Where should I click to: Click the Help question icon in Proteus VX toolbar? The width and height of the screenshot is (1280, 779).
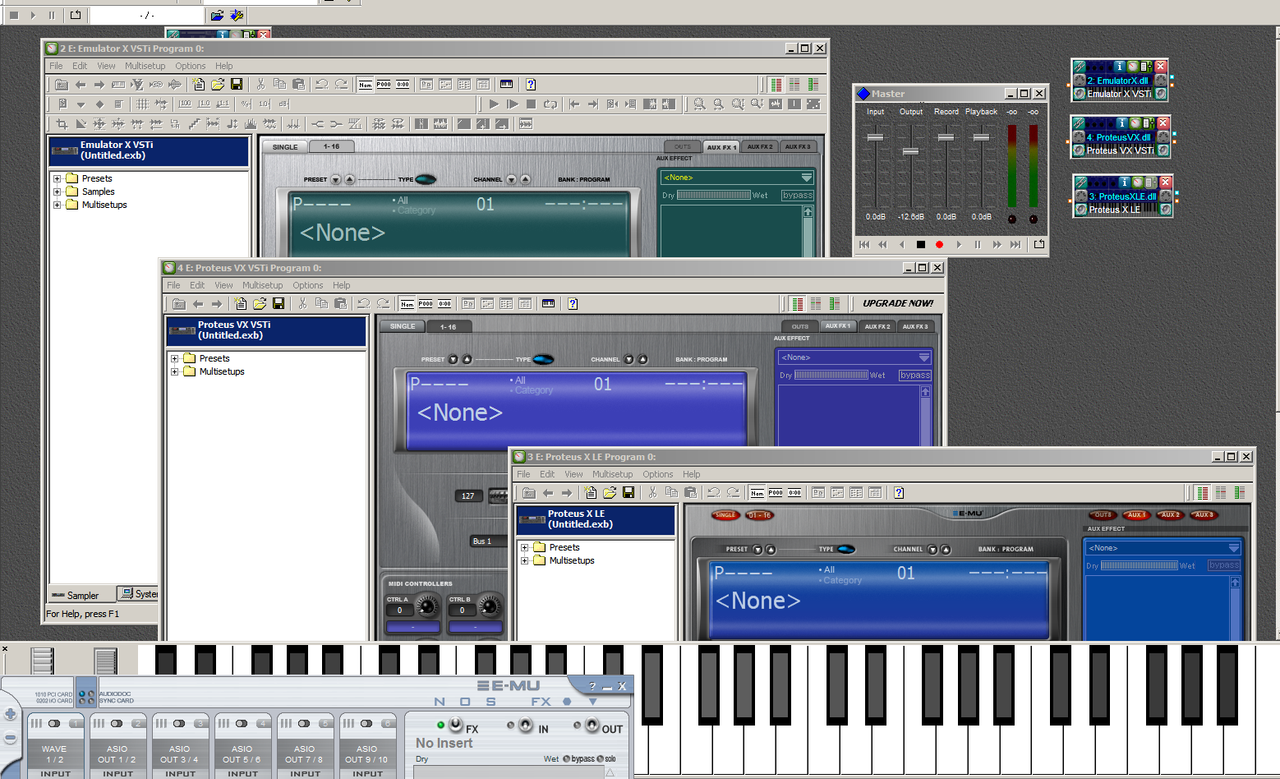tap(572, 303)
